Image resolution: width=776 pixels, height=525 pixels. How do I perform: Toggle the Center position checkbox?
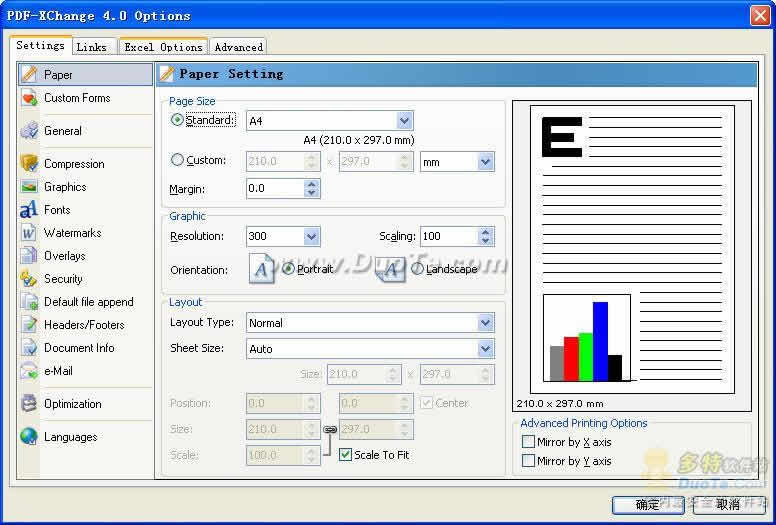(426, 403)
